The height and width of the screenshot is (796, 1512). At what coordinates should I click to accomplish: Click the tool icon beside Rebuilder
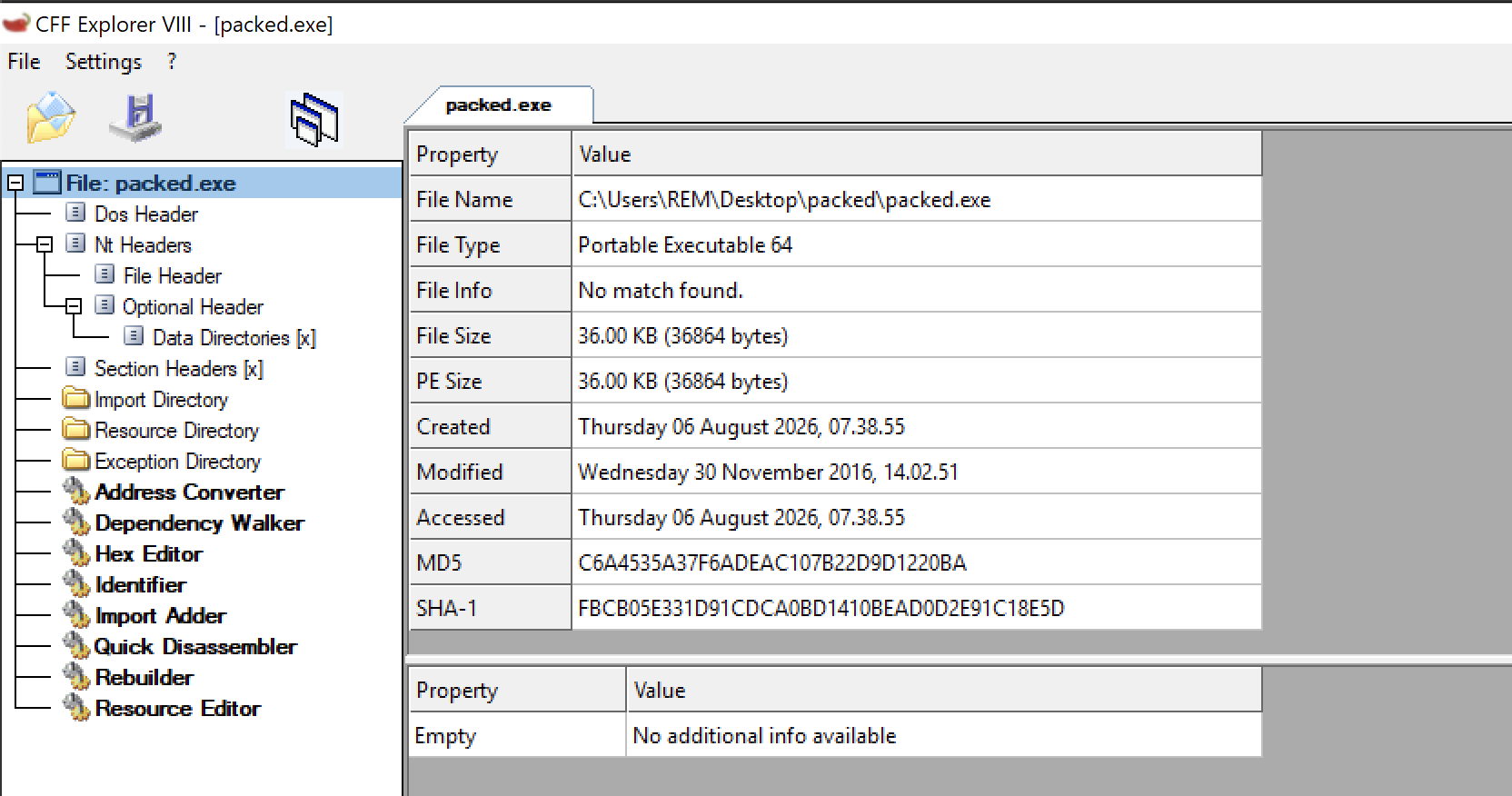76,676
